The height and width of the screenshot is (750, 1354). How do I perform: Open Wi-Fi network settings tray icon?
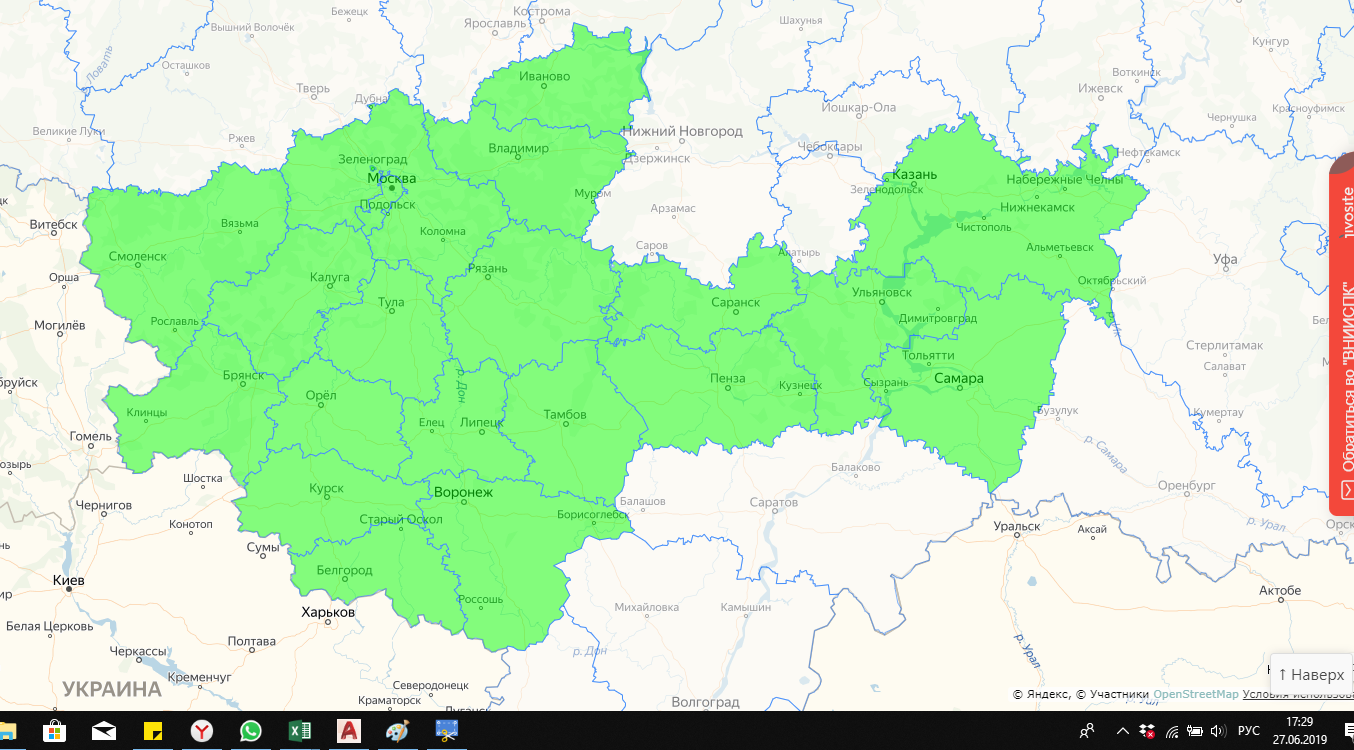pyautogui.click(x=1171, y=731)
